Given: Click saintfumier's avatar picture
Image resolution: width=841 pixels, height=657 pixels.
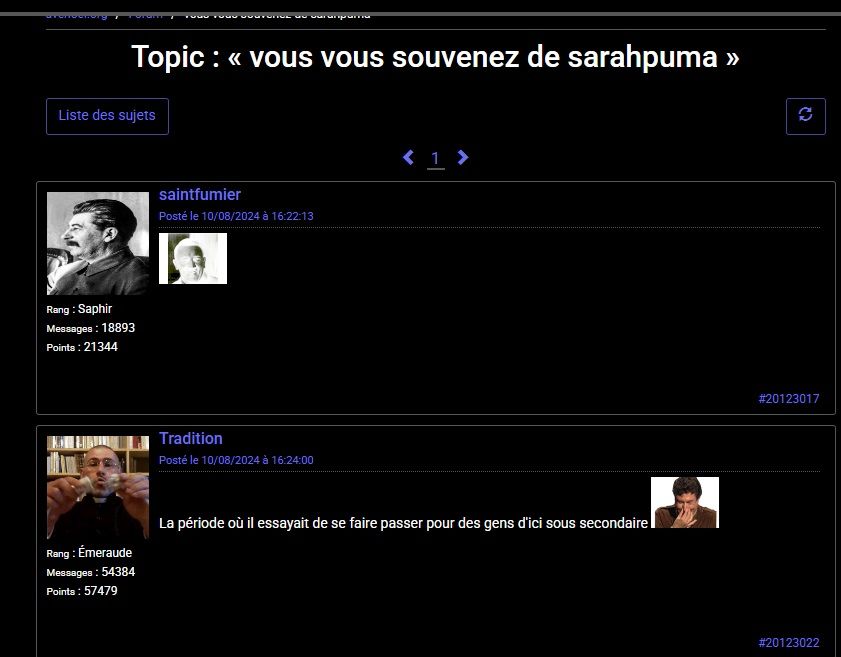Looking at the screenshot, I should (x=98, y=243).
